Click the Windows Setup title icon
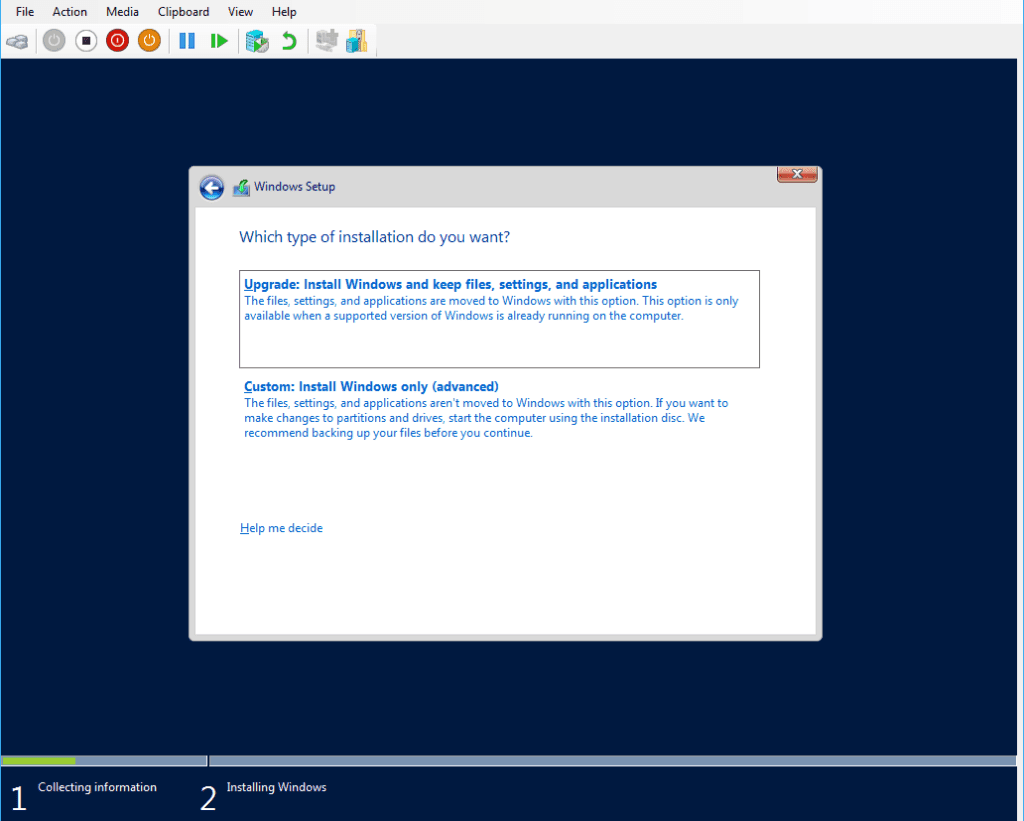 click(242, 188)
